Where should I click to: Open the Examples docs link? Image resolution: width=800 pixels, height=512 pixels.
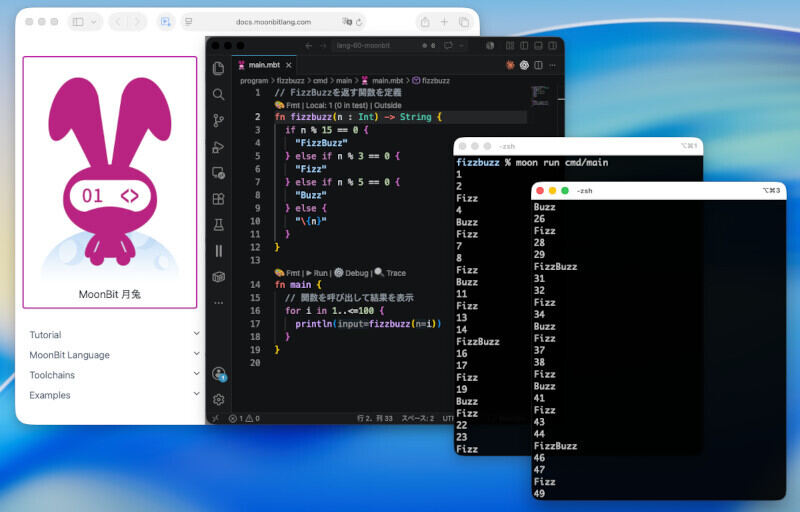point(49,395)
